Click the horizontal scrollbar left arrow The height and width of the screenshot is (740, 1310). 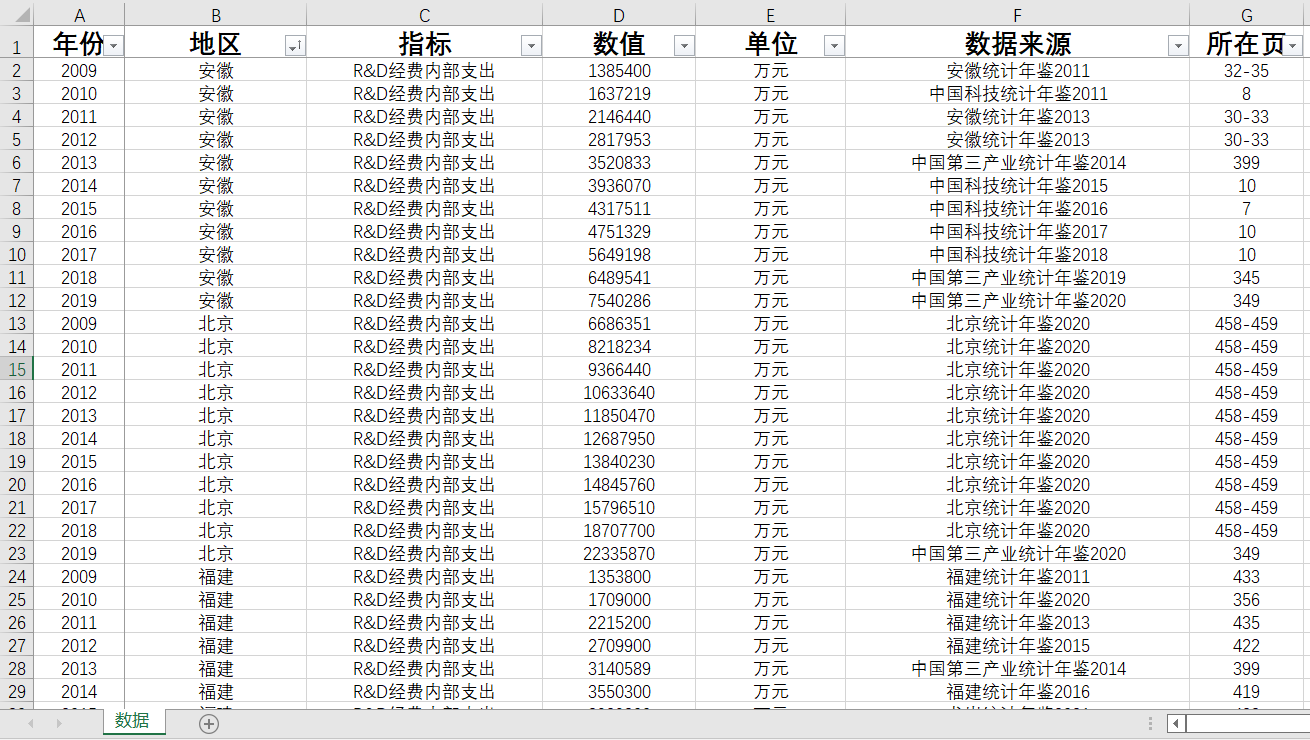point(1177,723)
